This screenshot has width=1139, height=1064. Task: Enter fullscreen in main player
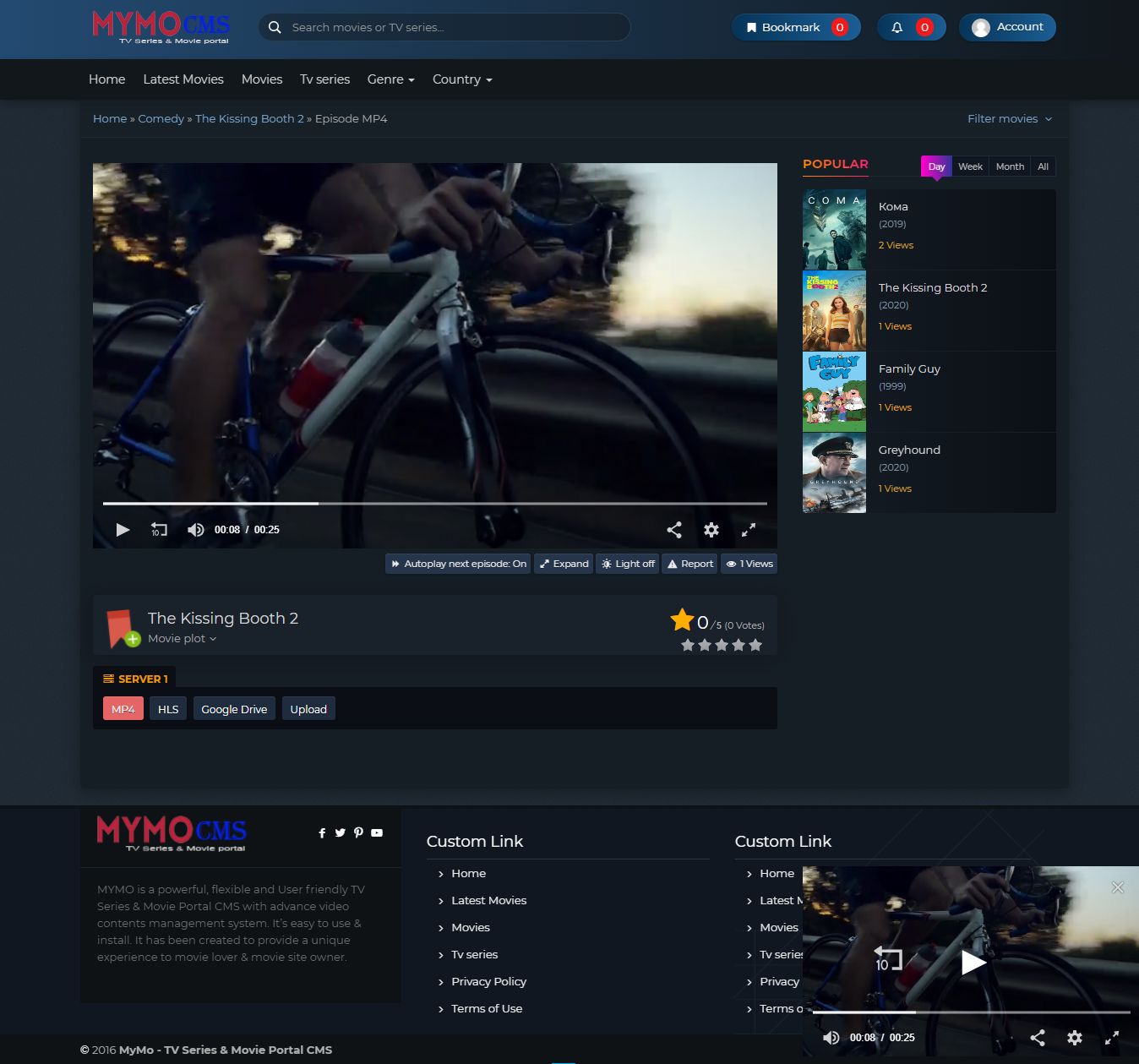click(749, 530)
